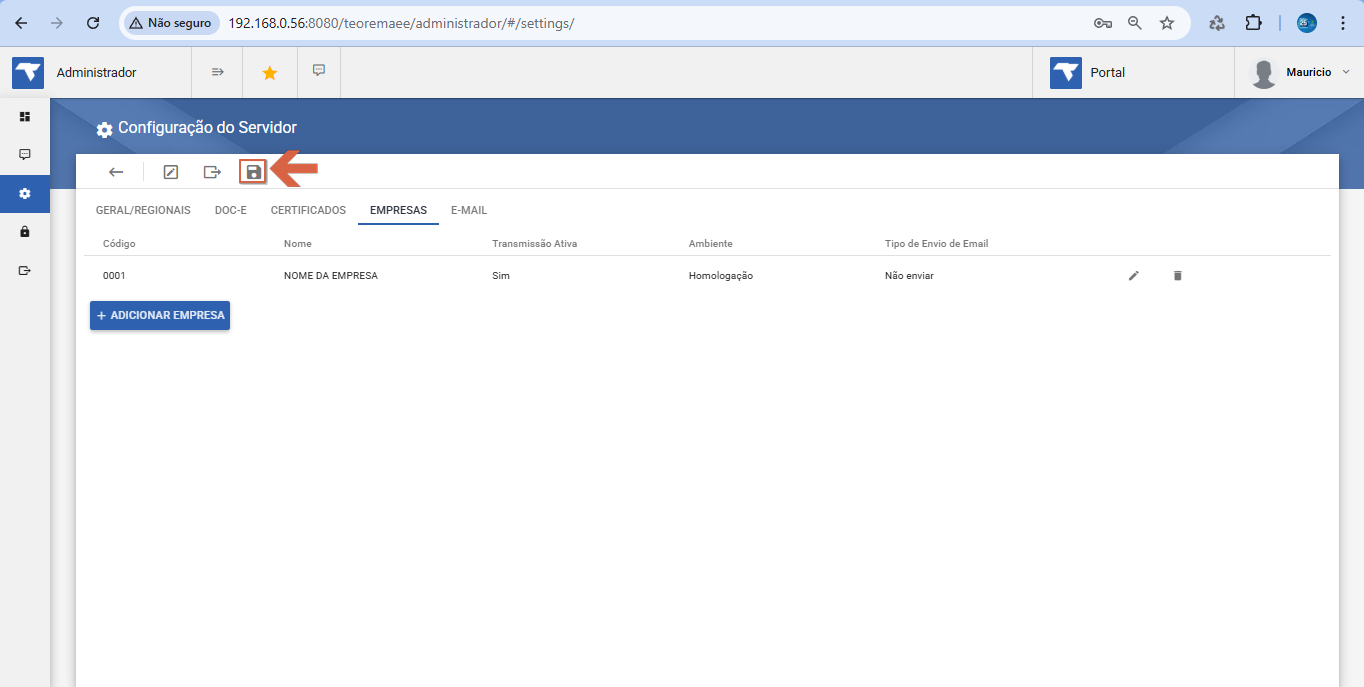Open the dashboard icon in sidebar
The width and height of the screenshot is (1364, 687).
point(25,117)
